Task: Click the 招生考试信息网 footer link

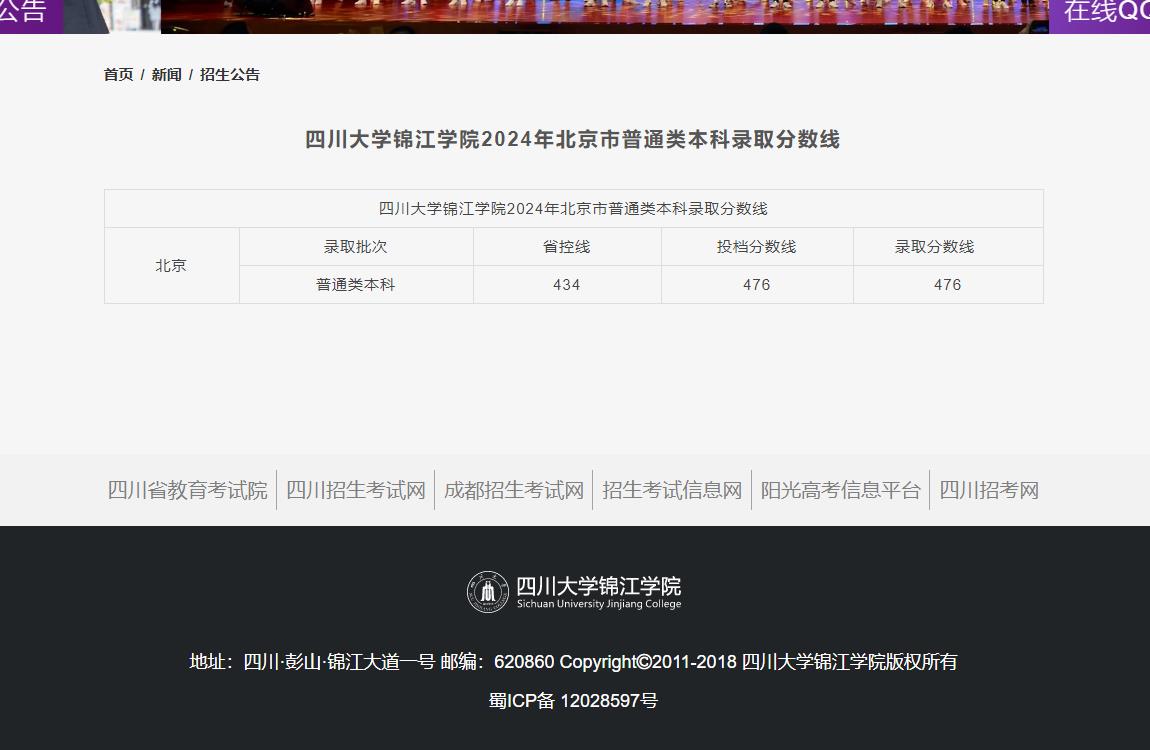Action: (x=671, y=490)
